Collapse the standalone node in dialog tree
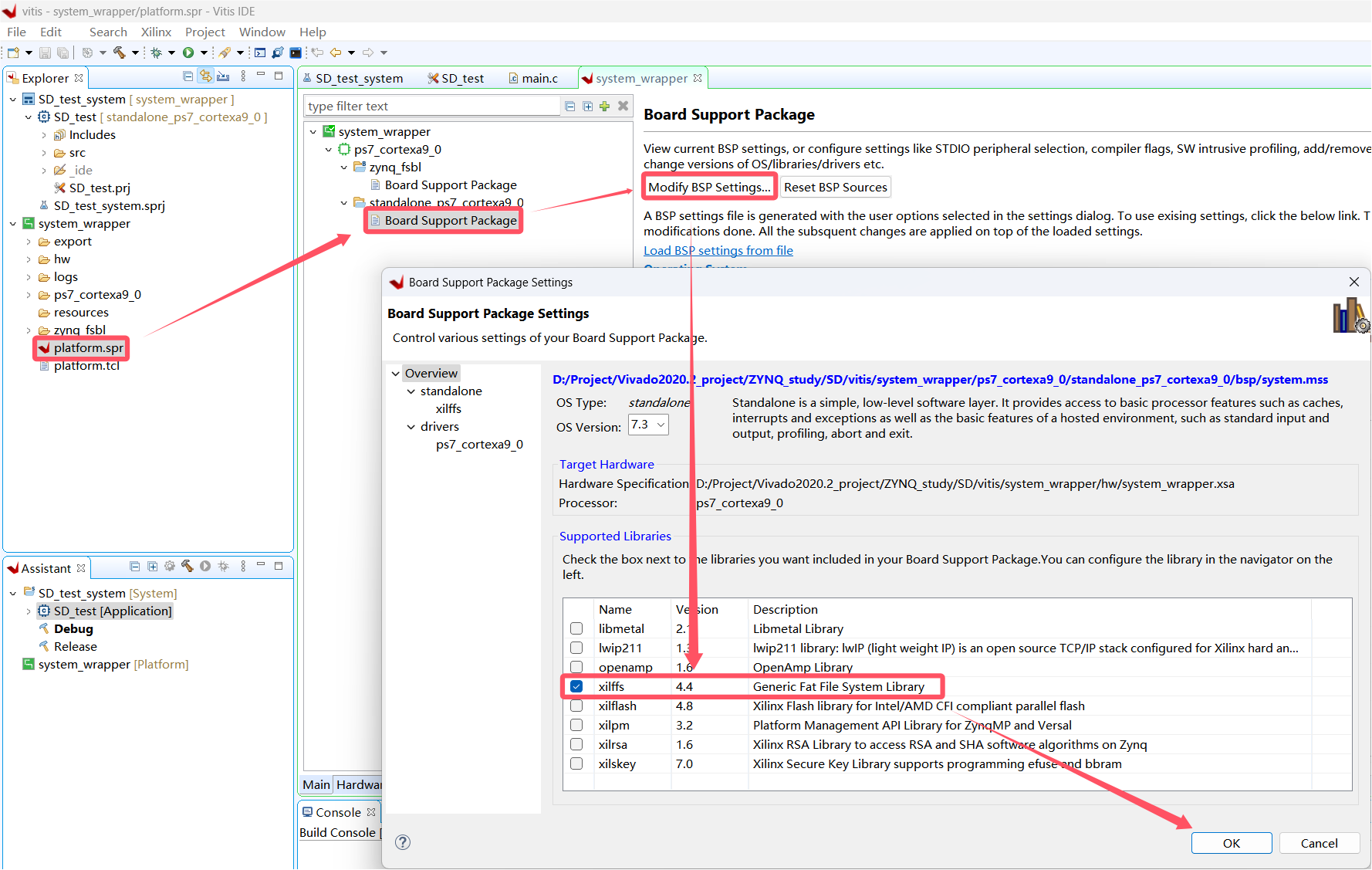 click(x=411, y=391)
